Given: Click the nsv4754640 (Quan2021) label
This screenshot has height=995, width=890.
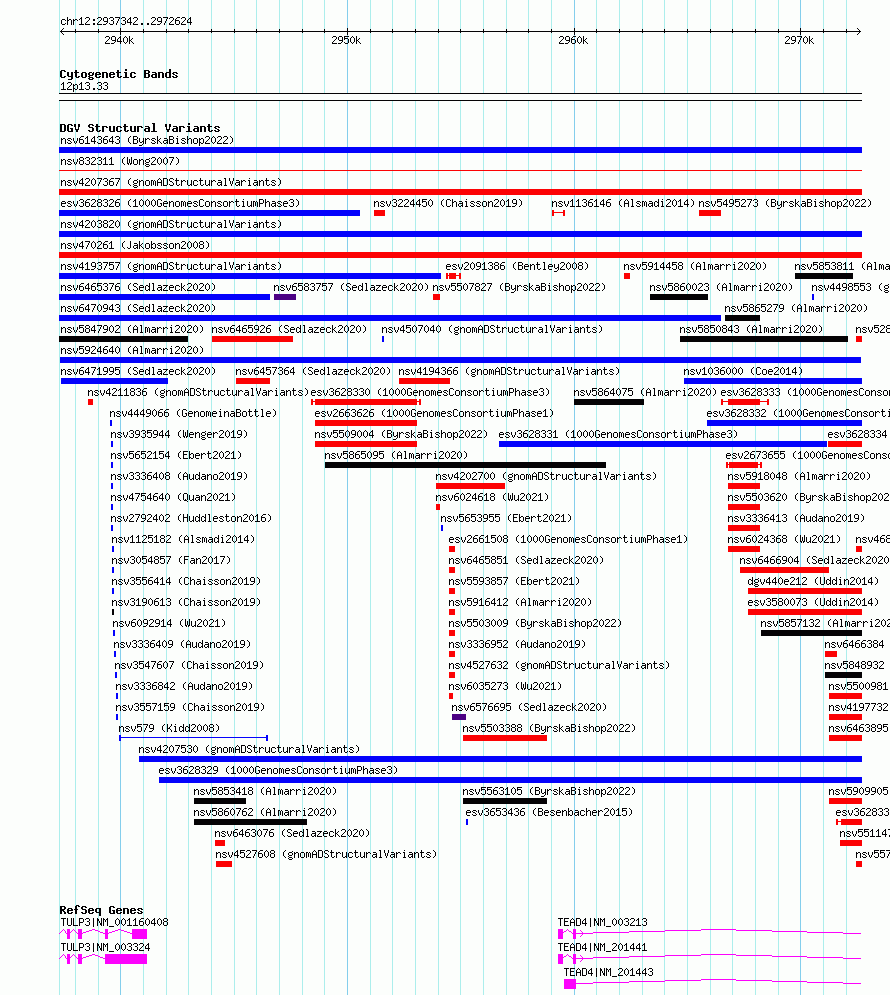Looking at the screenshot, I should 173,496.
